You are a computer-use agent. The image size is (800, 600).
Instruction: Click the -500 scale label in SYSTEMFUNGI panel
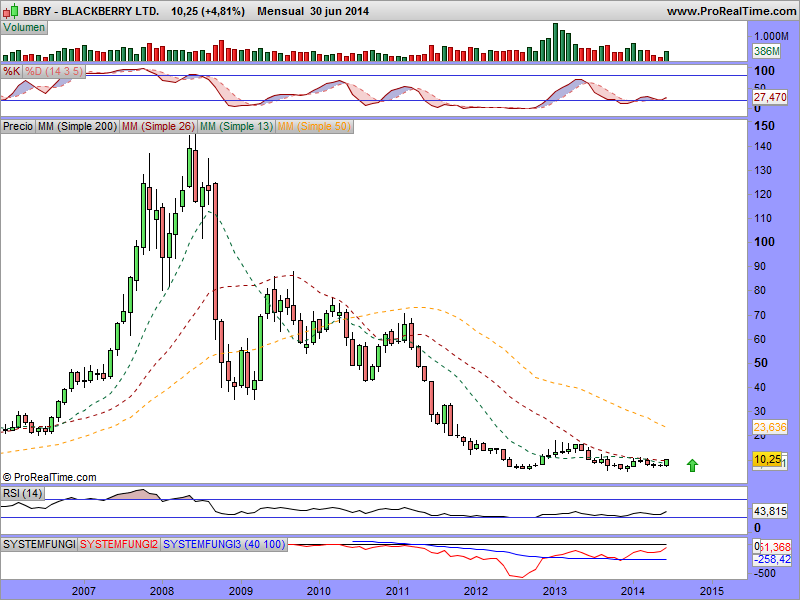(x=765, y=573)
